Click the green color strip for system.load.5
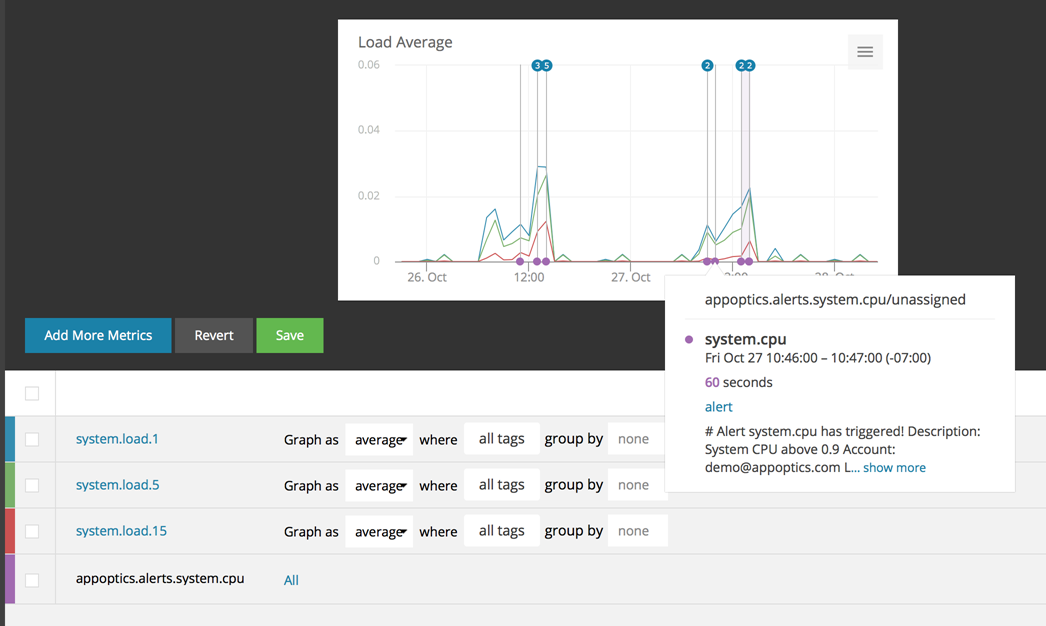 pos(10,485)
